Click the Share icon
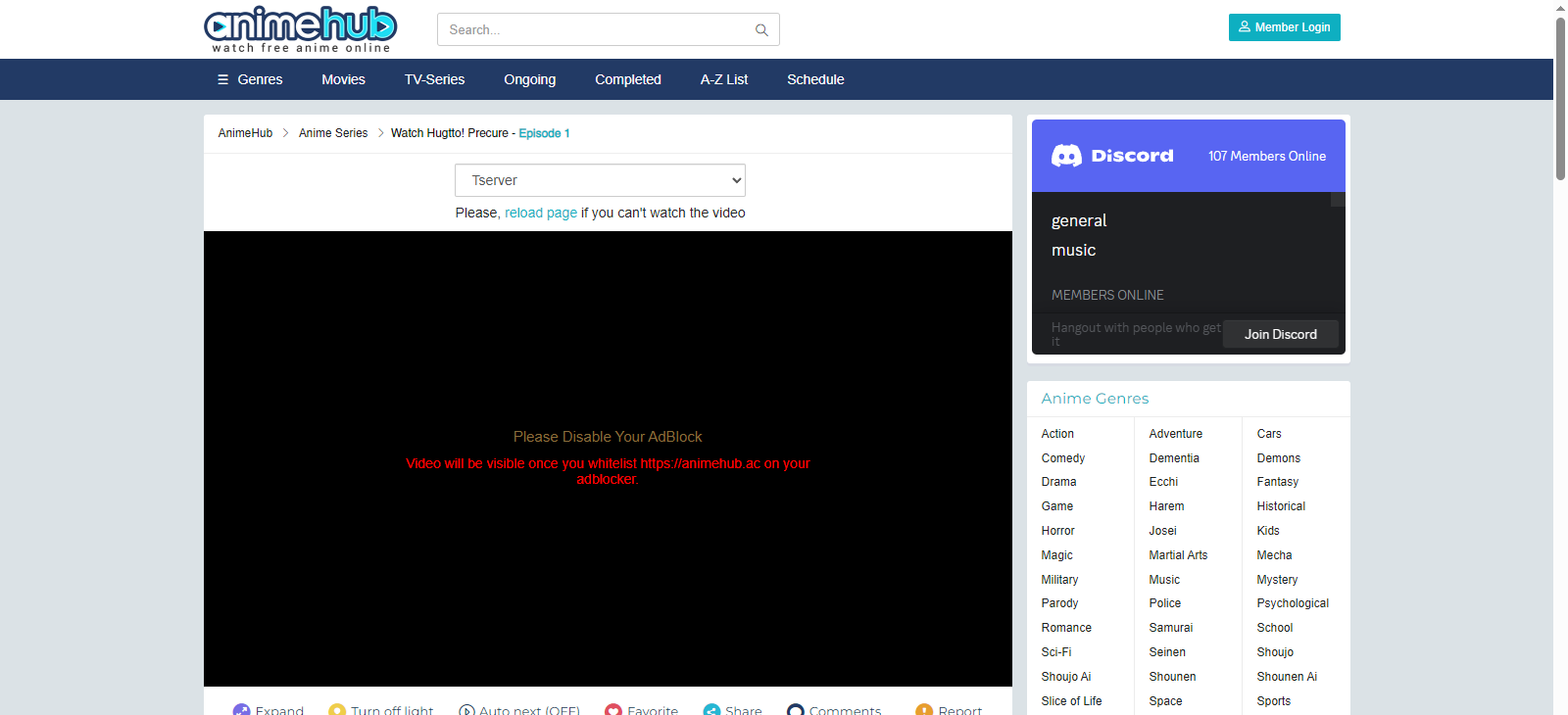This screenshot has width=1568, height=715. pyautogui.click(x=711, y=710)
